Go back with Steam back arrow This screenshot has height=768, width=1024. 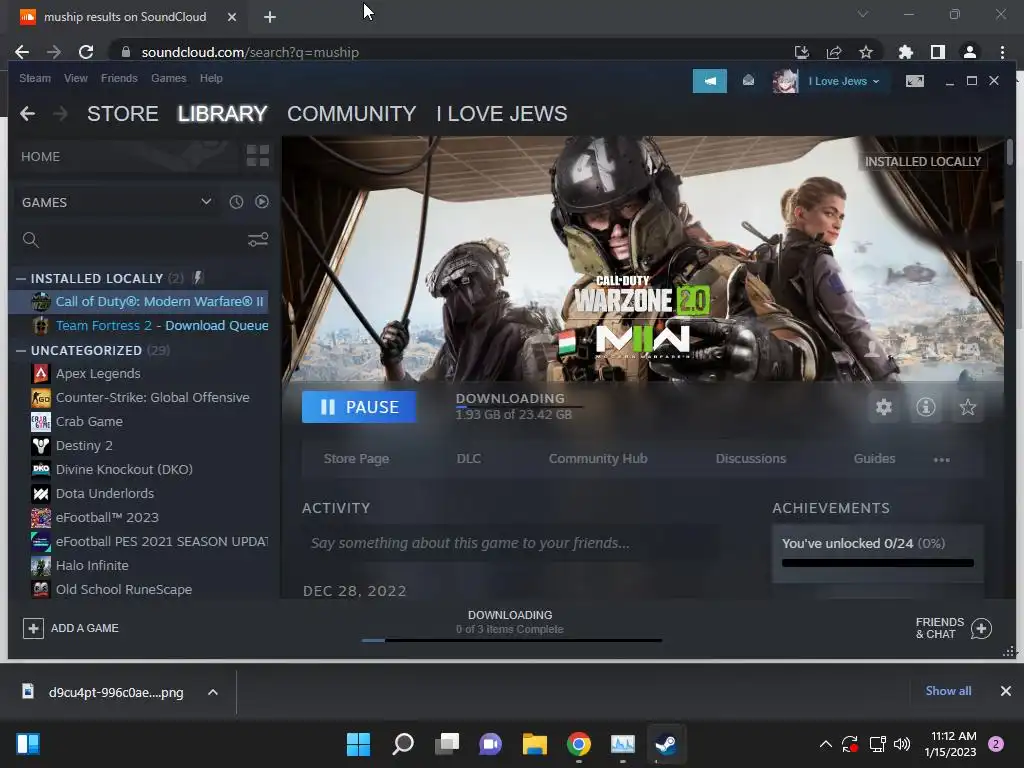click(27, 114)
